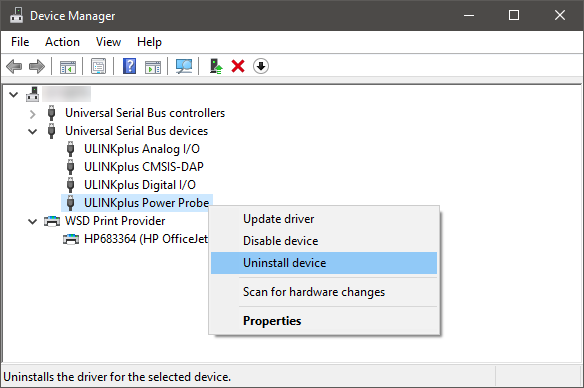The width and height of the screenshot is (584, 388).
Task: Open the Properties sheet toolbar icon
Action: tap(98, 67)
